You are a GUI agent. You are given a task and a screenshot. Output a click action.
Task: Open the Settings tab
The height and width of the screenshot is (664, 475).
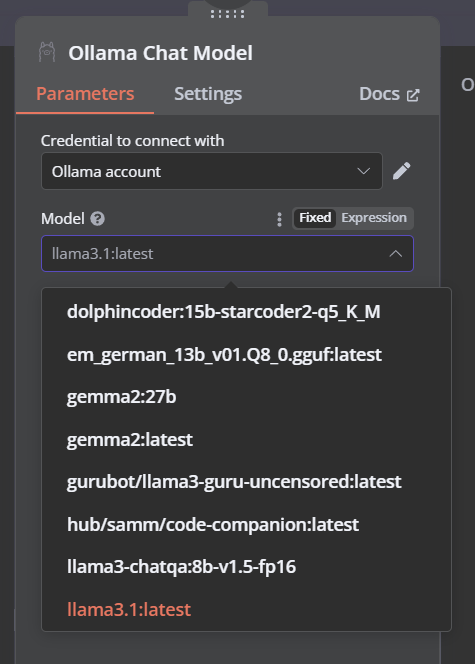coord(208,94)
